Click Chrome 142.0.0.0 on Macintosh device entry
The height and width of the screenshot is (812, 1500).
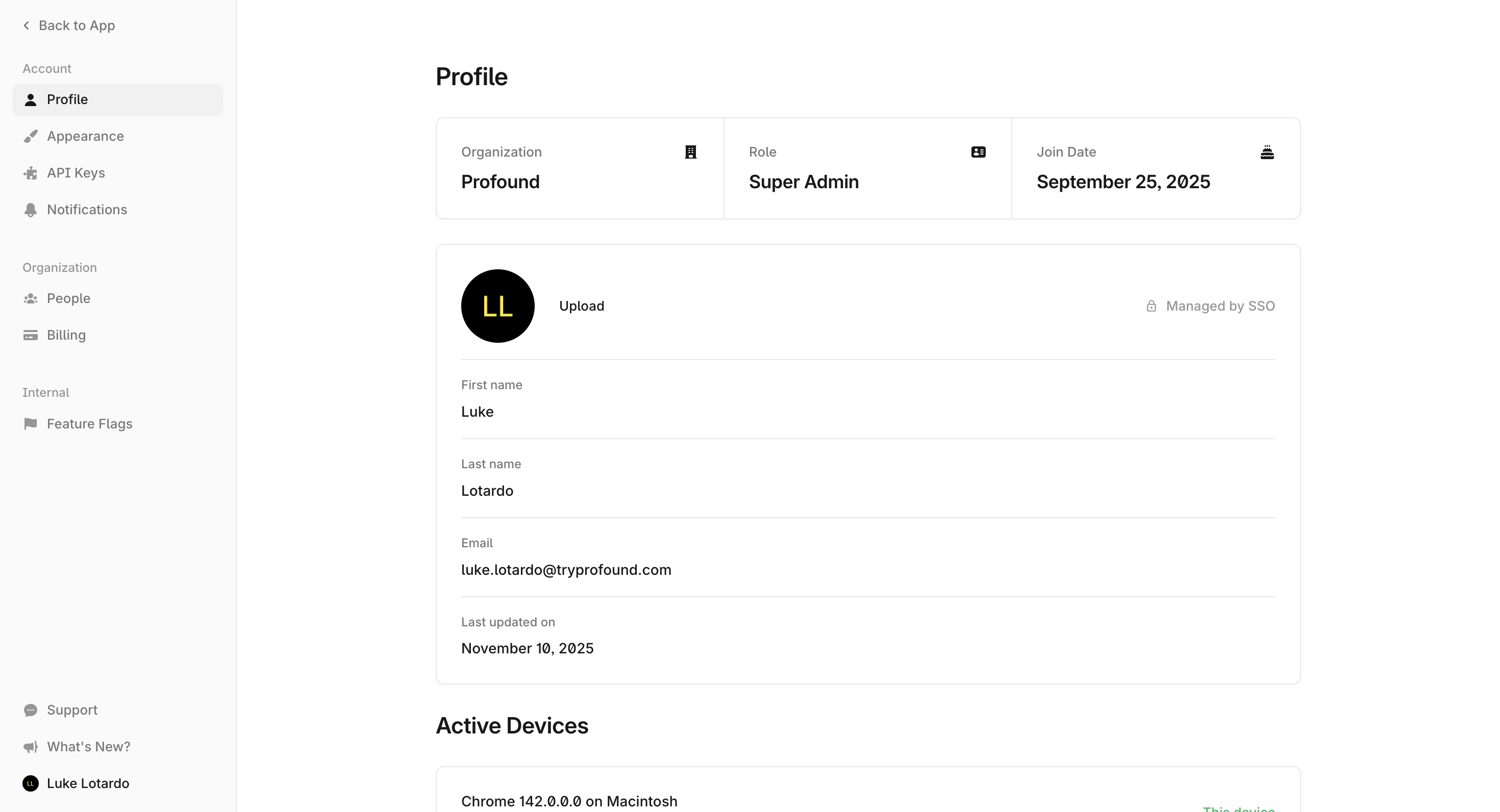(569, 801)
